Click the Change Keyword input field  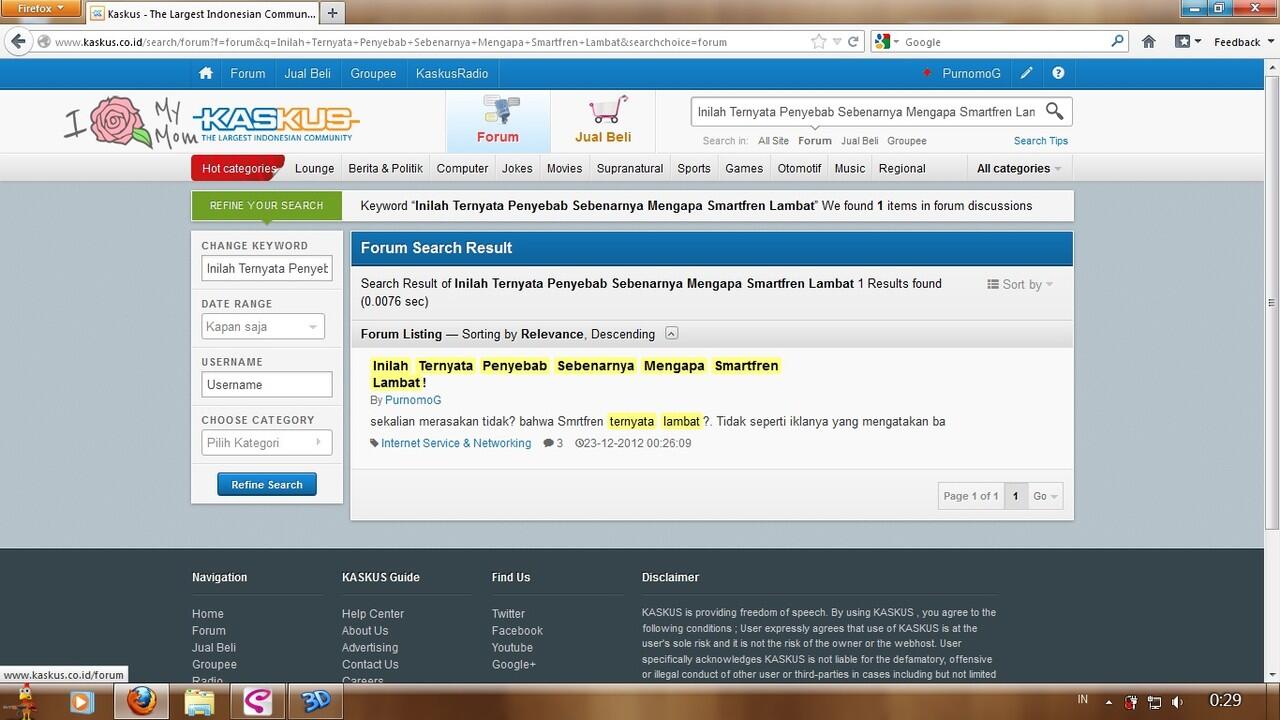pos(267,269)
